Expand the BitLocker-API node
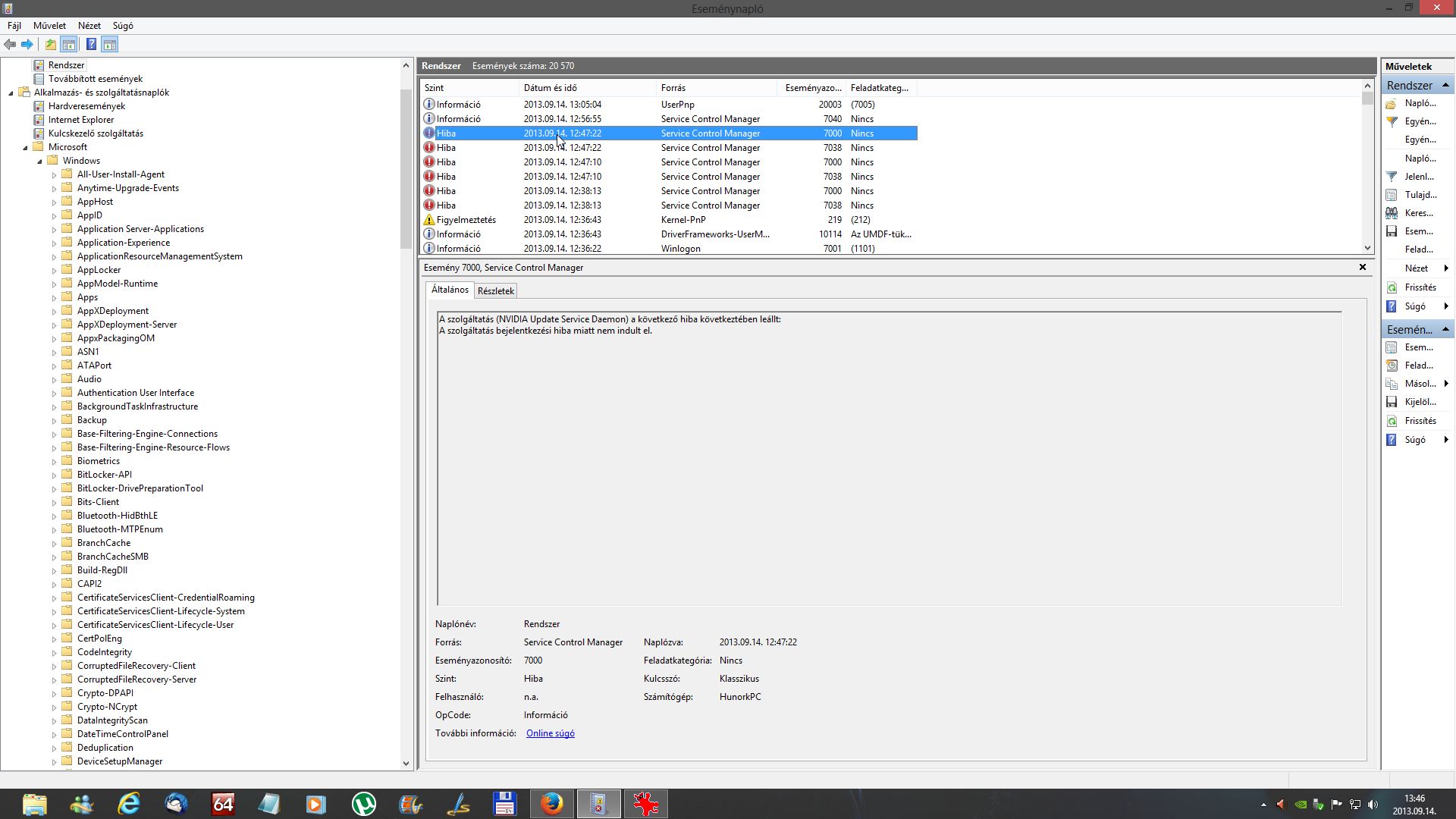Viewport: 1456px width, 819px height. (x=54, y=475)
